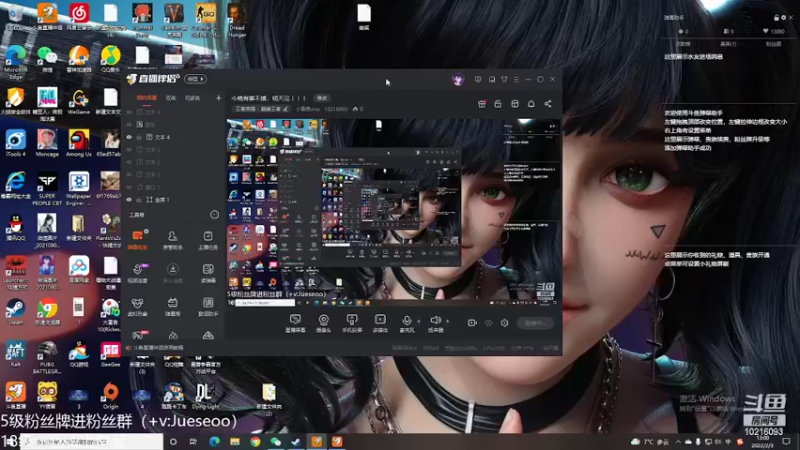This screenshot has width=800, height=450.
Task: Click the message bubble icon in the title bar
Action: tap(478, 80)
